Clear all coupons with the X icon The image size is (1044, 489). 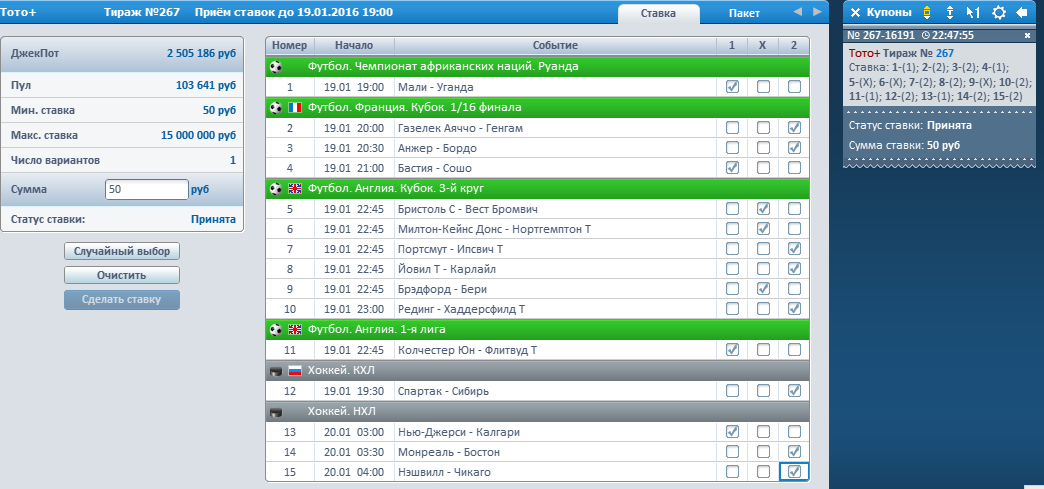click(x=856, y=13)
